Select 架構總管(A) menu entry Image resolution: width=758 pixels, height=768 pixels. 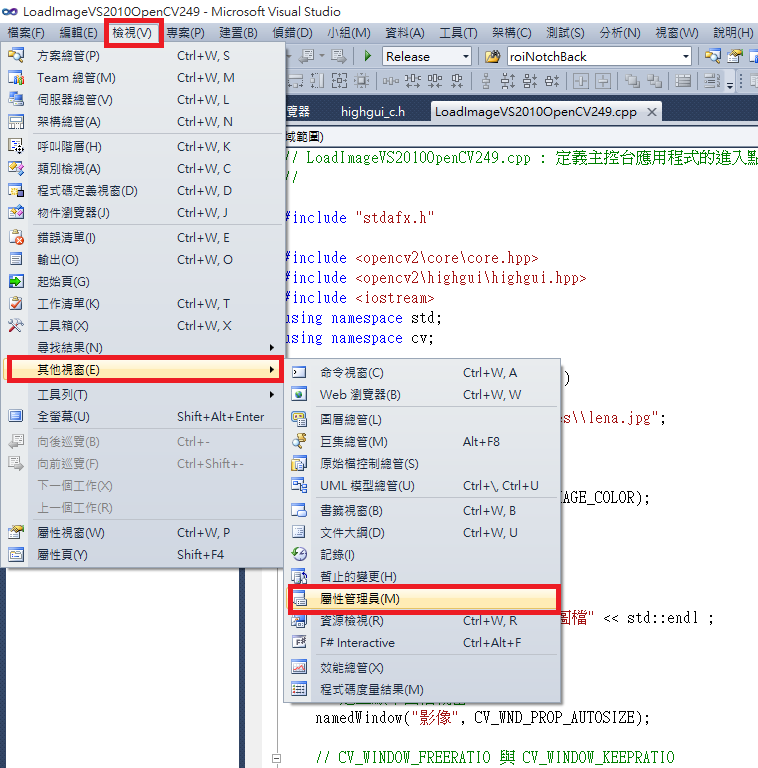pos(142,122)
